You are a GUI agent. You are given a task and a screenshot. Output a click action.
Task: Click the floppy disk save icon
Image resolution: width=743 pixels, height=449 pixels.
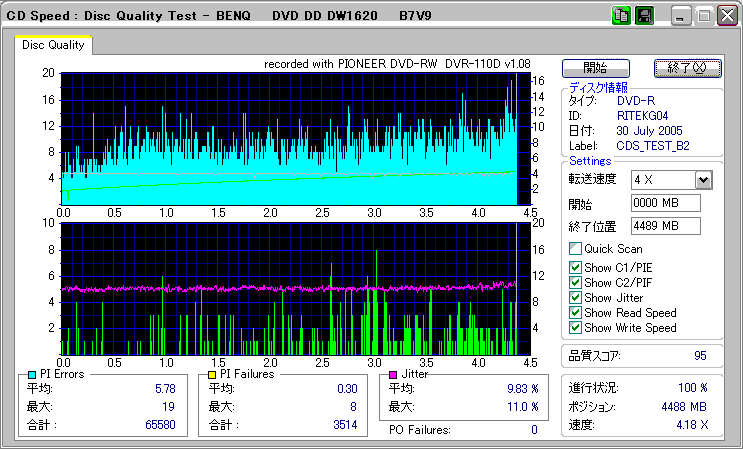[x=645, y=16]
